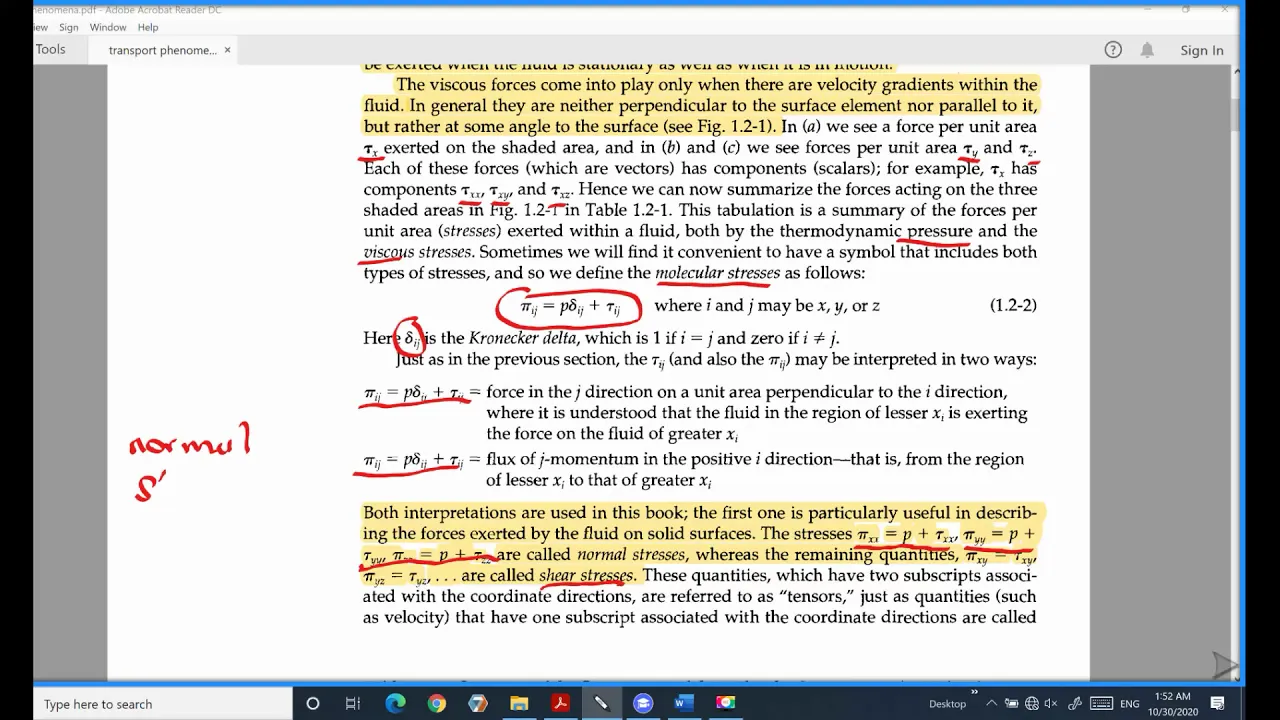Click the arrow at page bottom right
Viewport: 1280px width, 720px height.
1224,663
